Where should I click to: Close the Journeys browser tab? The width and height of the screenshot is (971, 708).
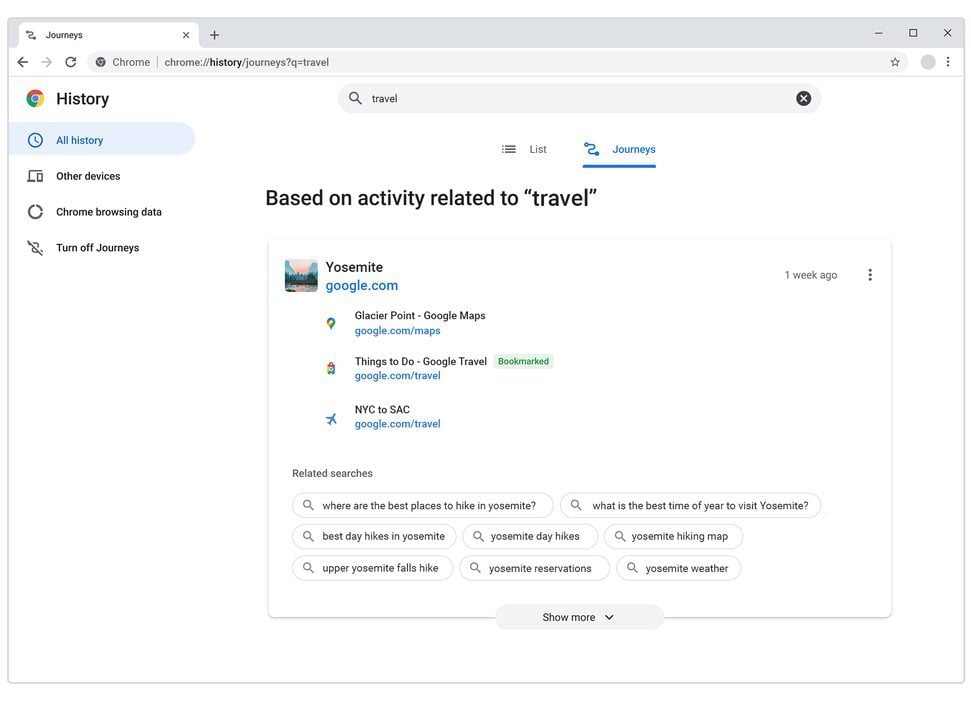[x=186, y=35]
